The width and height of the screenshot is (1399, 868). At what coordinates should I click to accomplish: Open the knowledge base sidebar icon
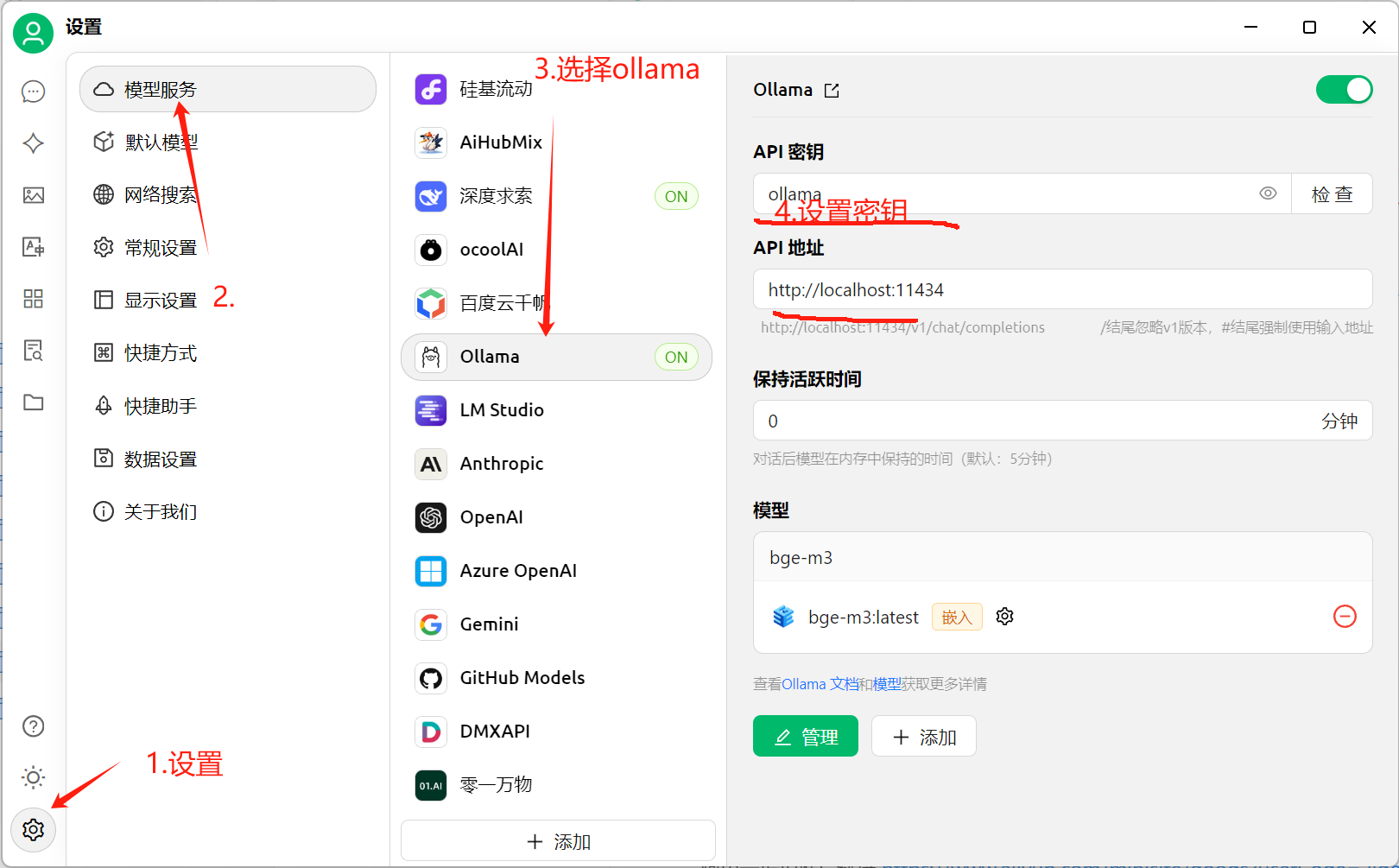(x=34, y=351)
